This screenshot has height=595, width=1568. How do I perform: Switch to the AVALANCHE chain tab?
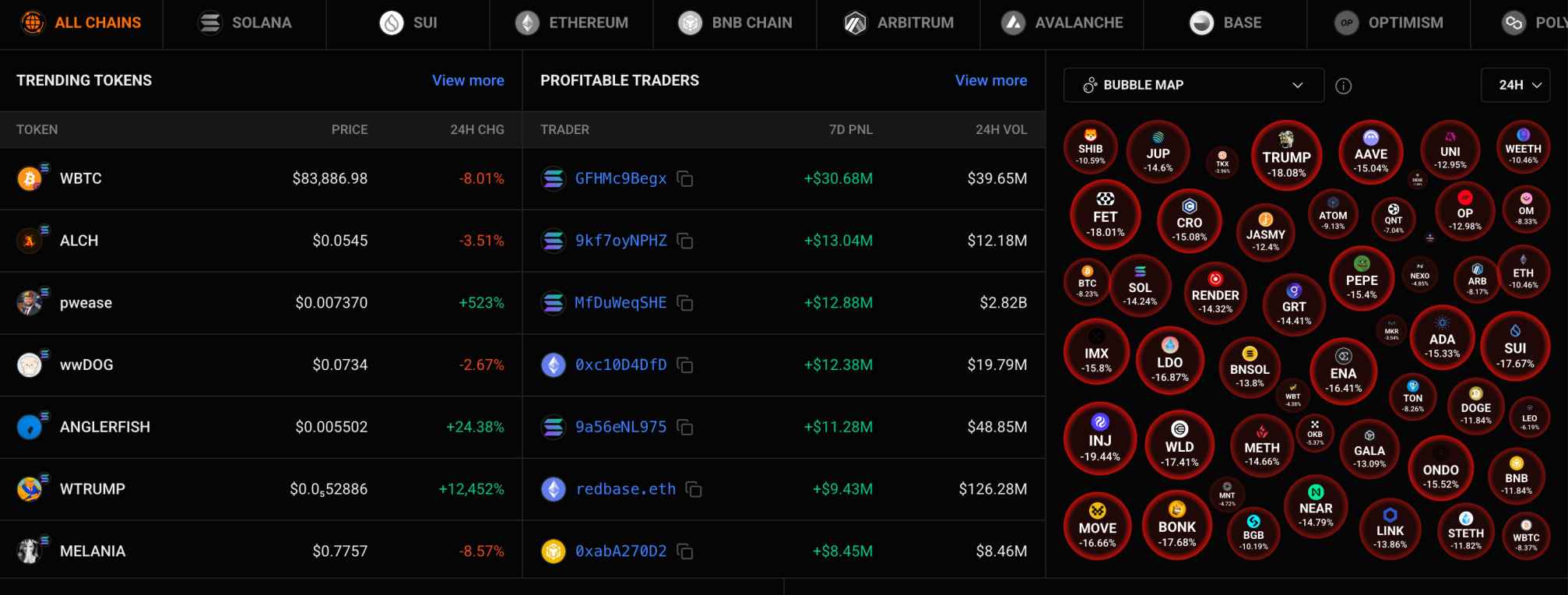tap(1062, 23)
